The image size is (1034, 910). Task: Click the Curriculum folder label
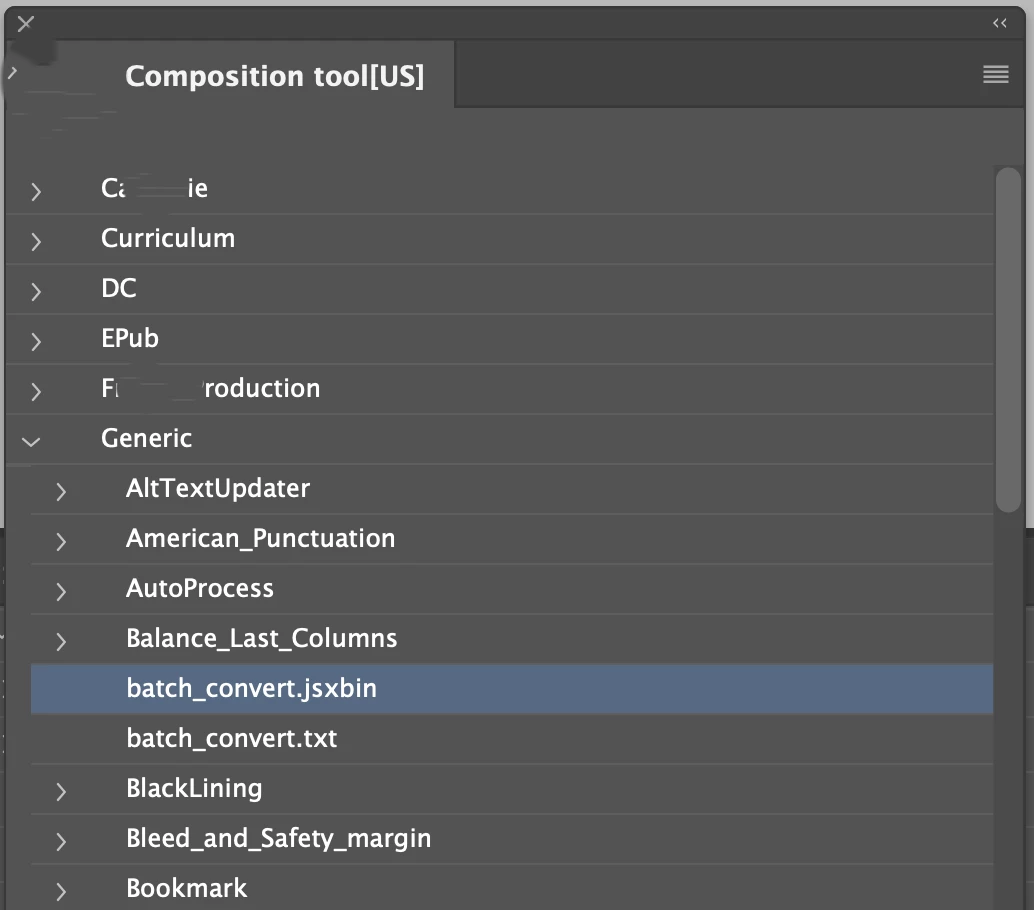tap(168, 238)
